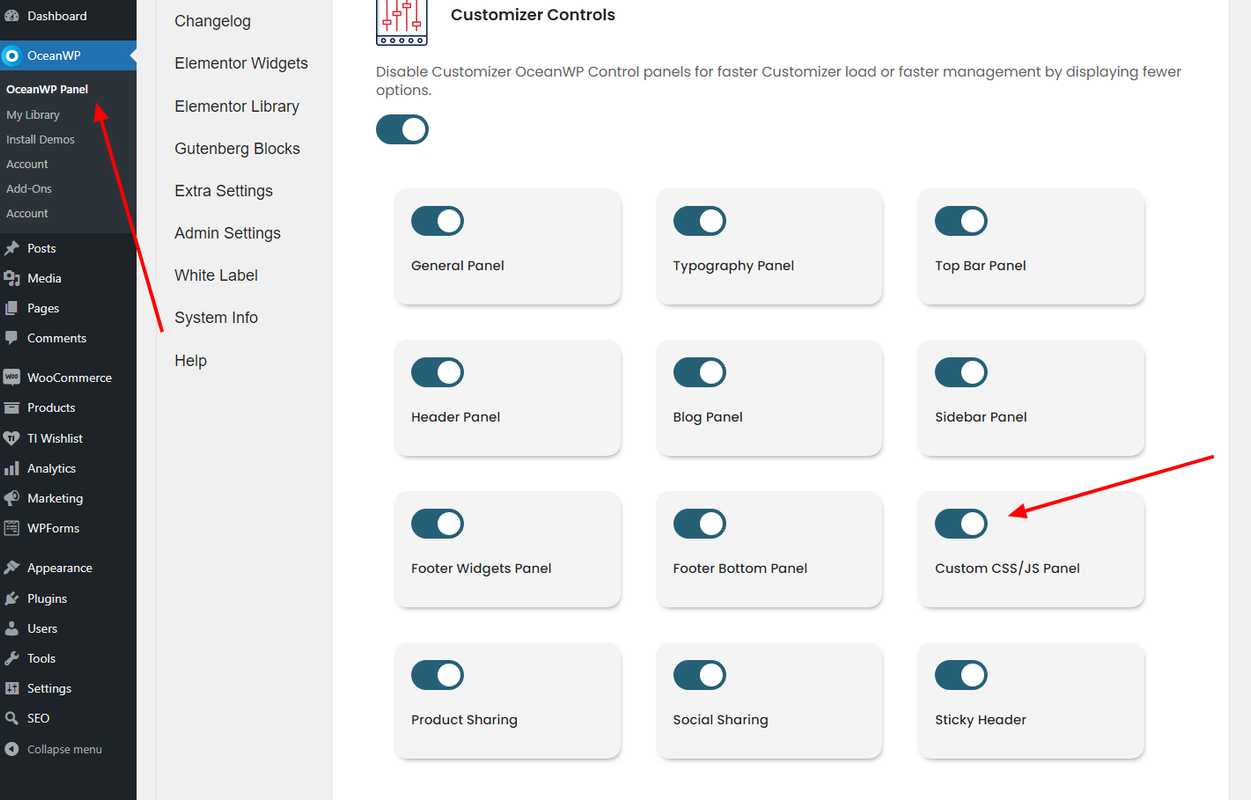Image resolution: width=1251 pixels, height=800 pixels.
Task: Go to the Admin Settings tab
Action: (228, 233)
